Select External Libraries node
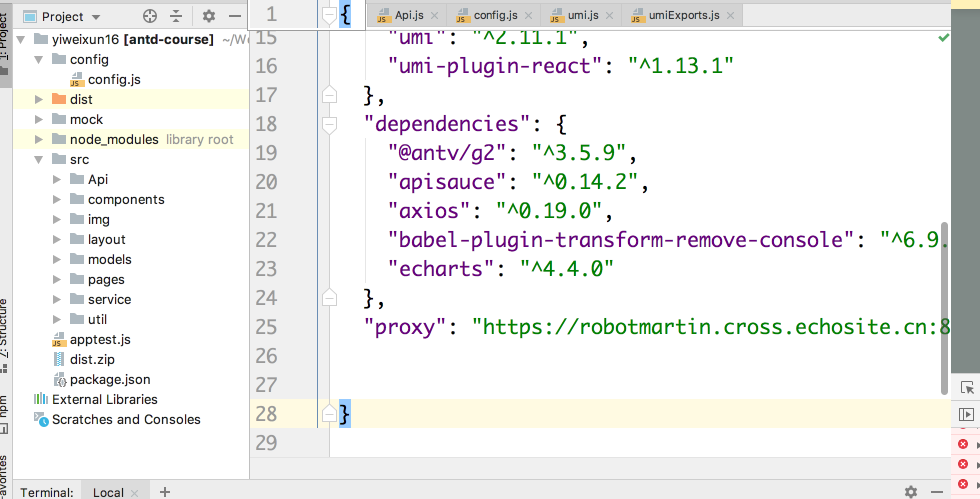Image resolution: width=980 pixels, height=499 pixels. (104, 400)
